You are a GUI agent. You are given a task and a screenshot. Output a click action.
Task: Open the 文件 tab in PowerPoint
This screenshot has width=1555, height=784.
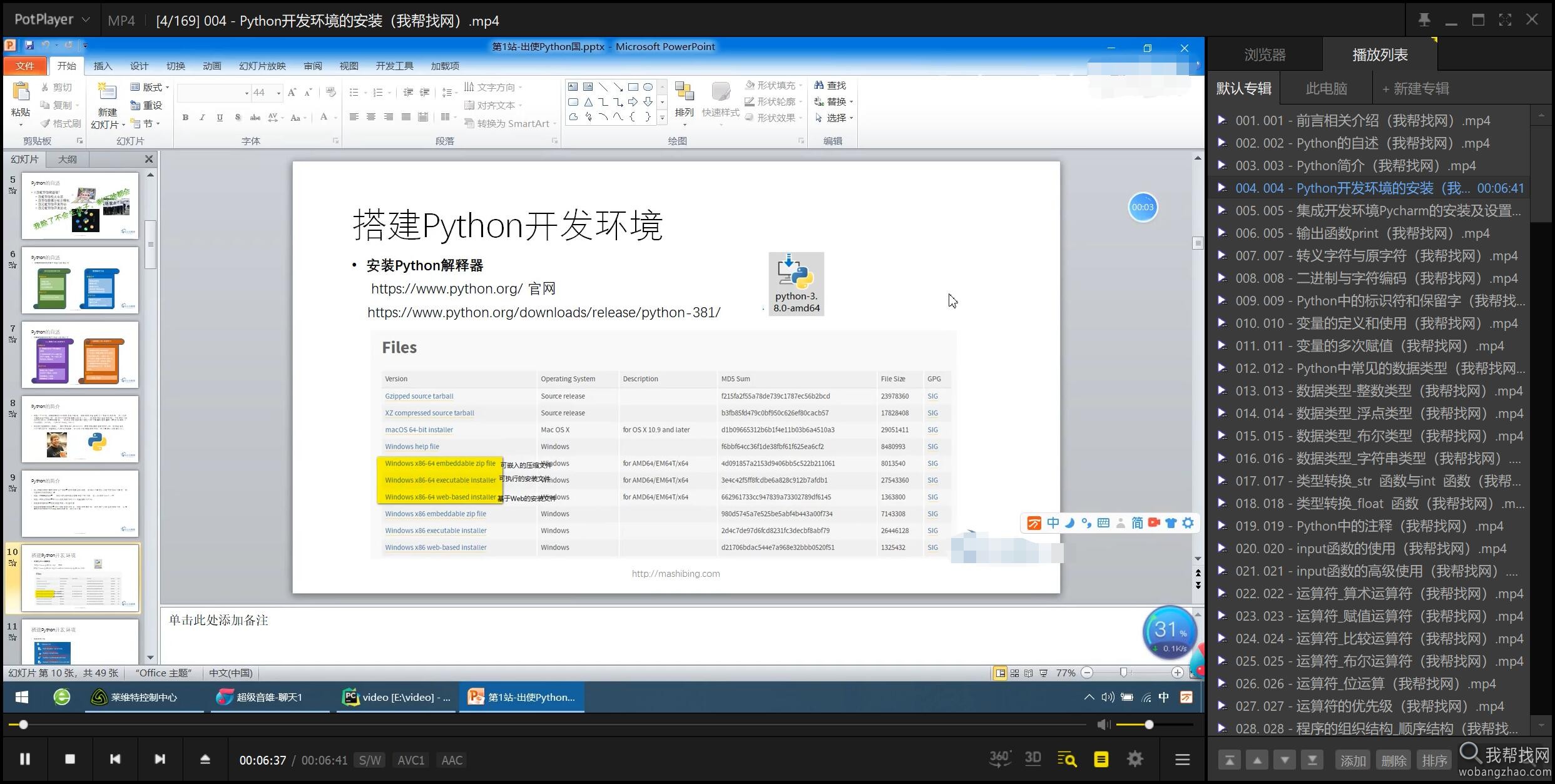25,66
